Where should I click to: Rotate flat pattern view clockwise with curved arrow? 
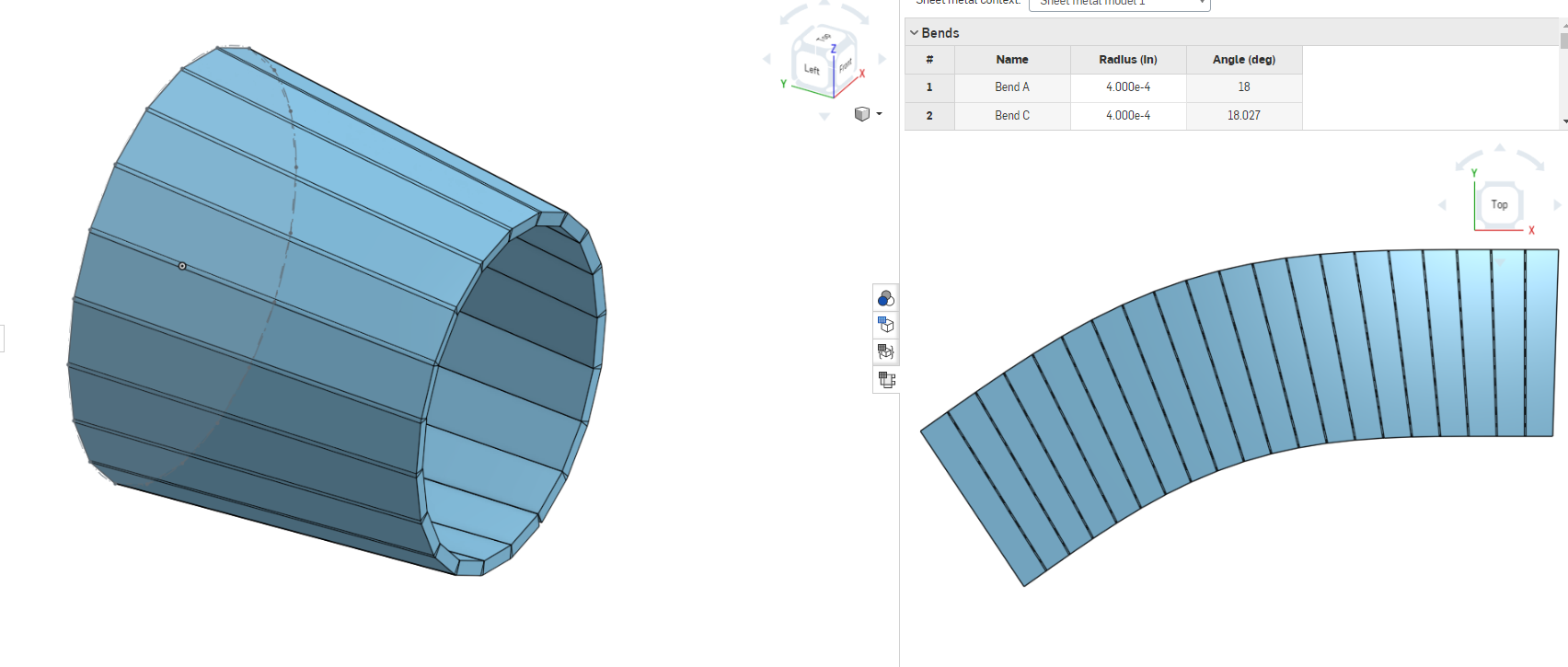(1531, 160)
